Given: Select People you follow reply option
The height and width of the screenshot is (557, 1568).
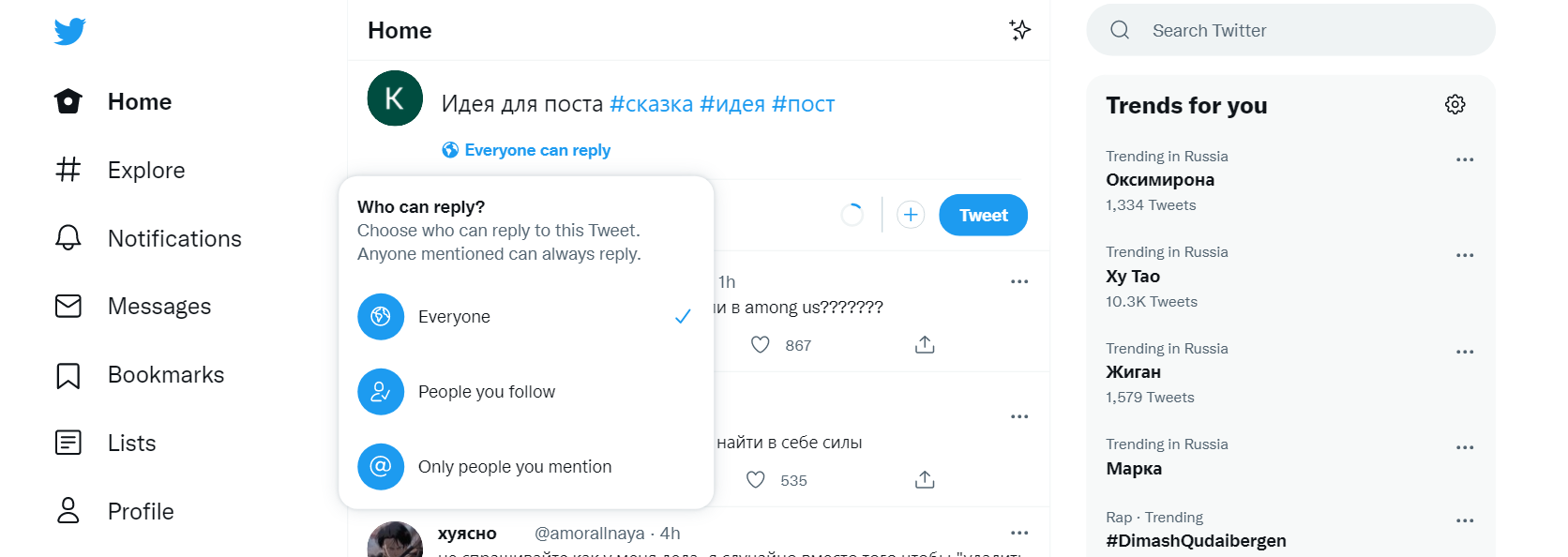Looking at the screenshot, I should (486, 392).
